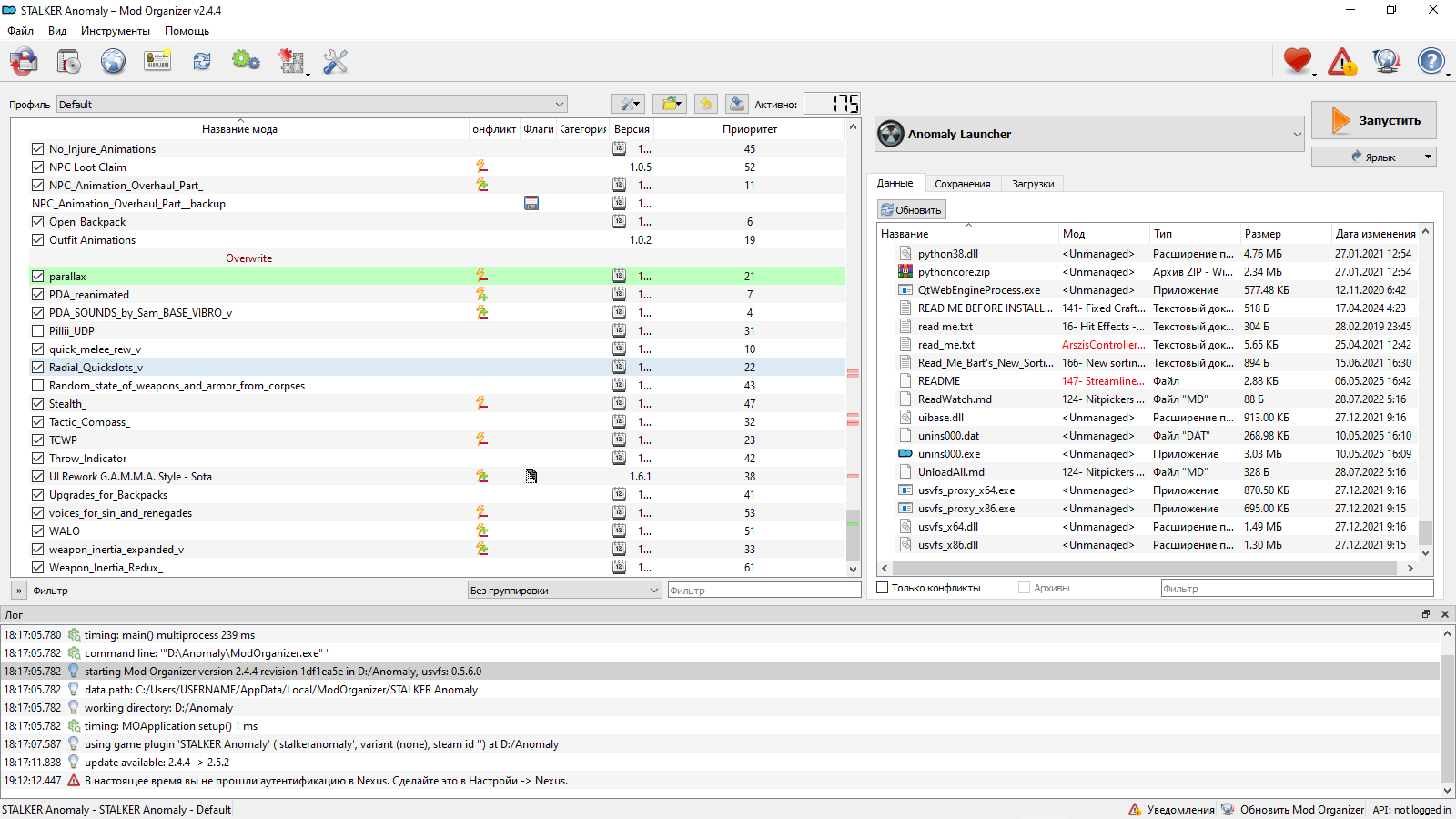Open mod list tools wrench dropdown
1456x819 pixels.
(x=628, y=104)
